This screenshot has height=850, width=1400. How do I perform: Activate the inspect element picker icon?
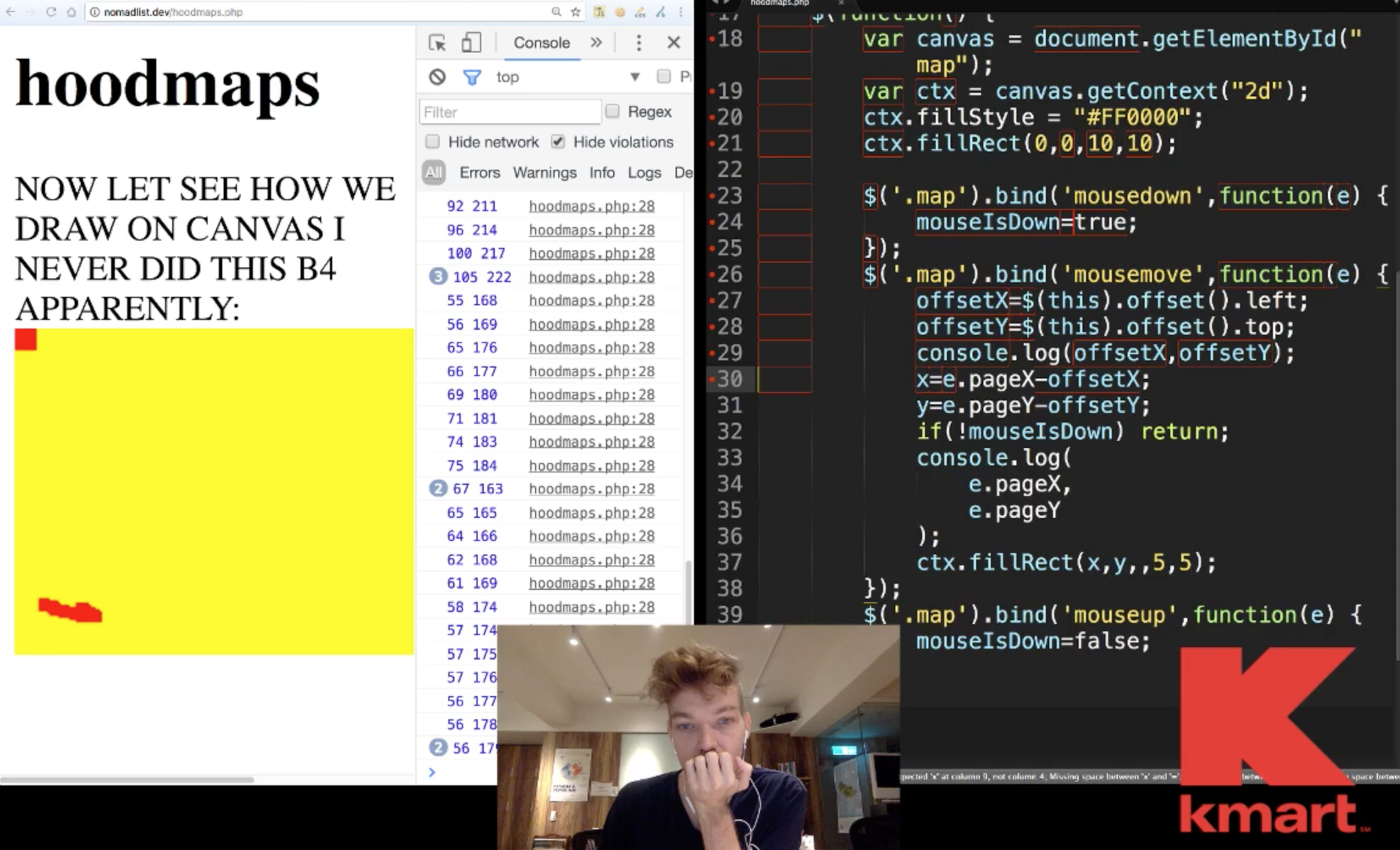tap(437, 43)
